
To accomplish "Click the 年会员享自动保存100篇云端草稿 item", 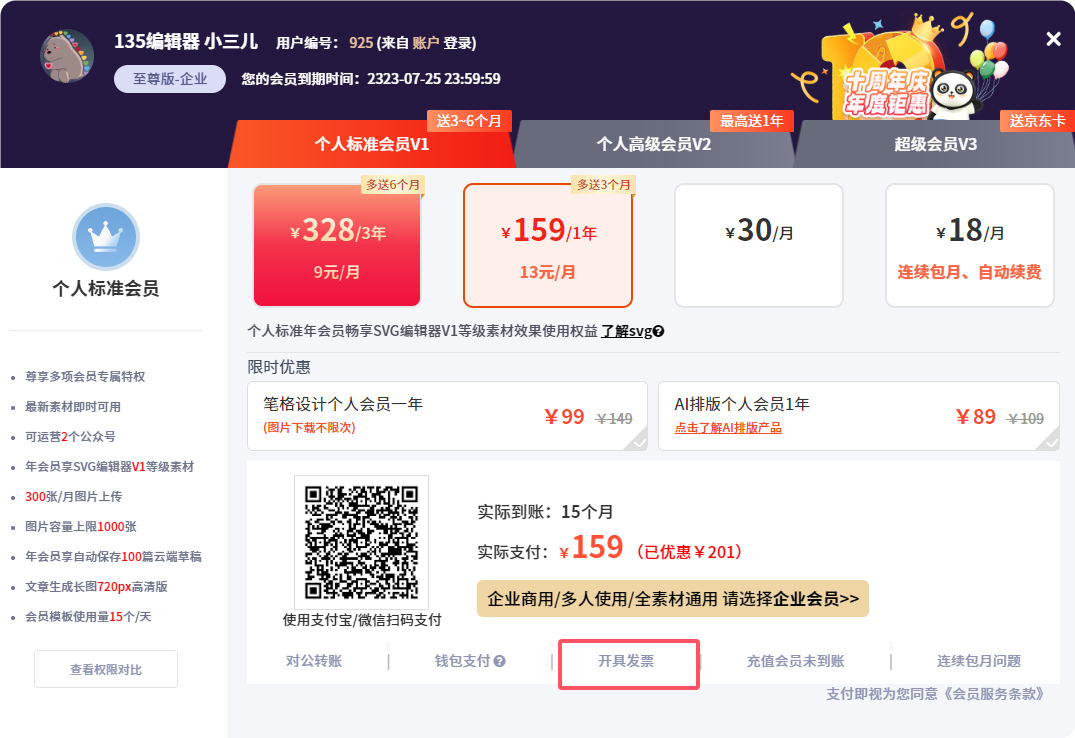I will click(x=113, y=556).
